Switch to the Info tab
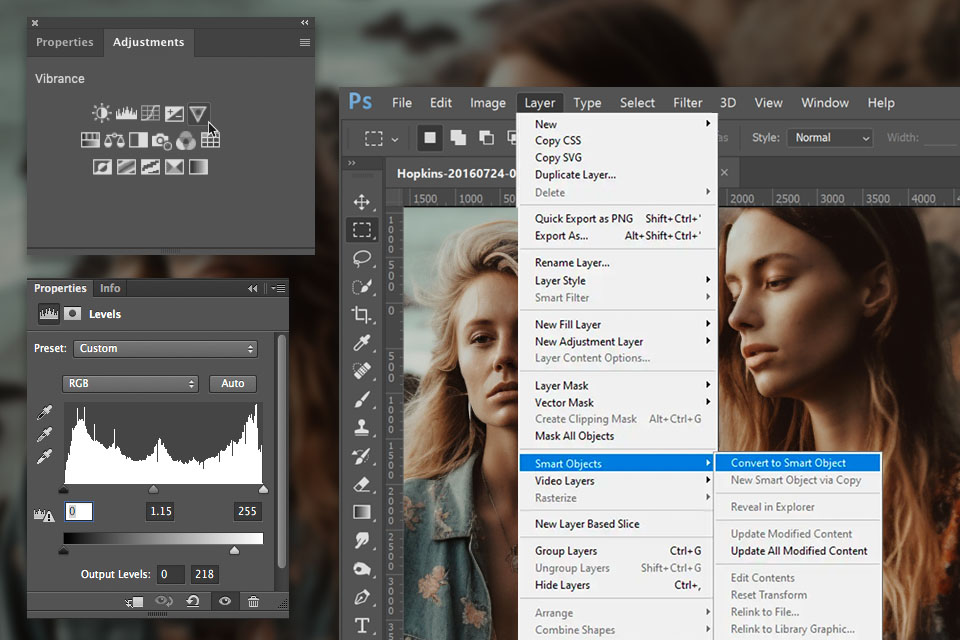Image resolution: width=960 pixels, height=640 pixels. [110, 288]
